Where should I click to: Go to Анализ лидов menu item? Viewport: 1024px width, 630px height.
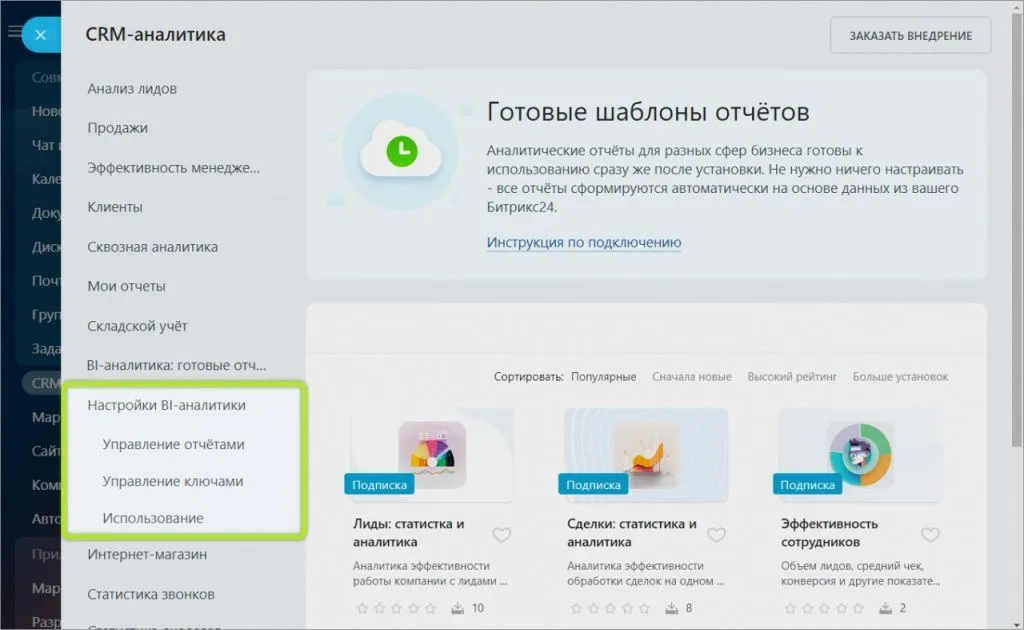tap(132, 88)
